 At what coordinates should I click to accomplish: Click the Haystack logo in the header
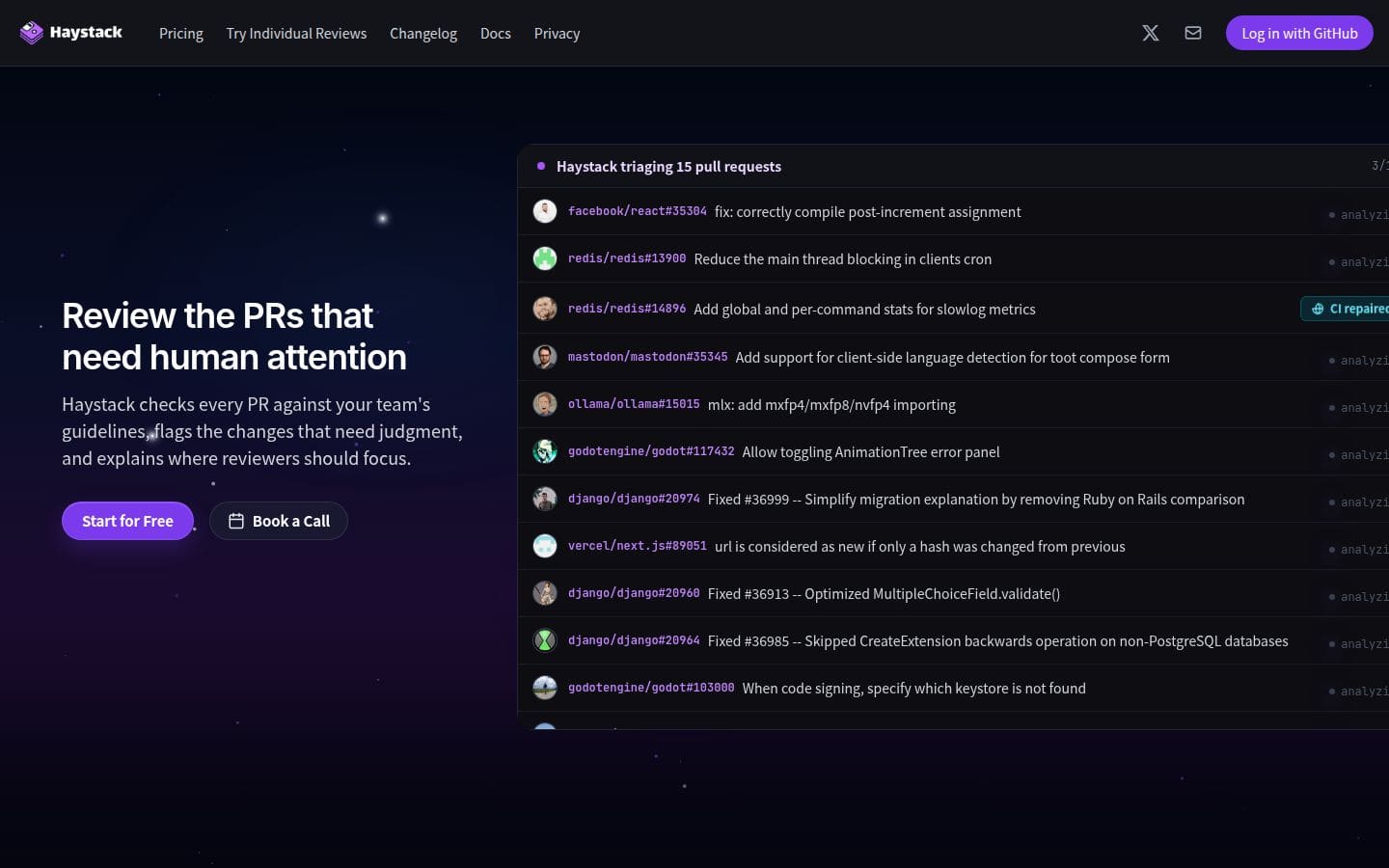point(71,33)
